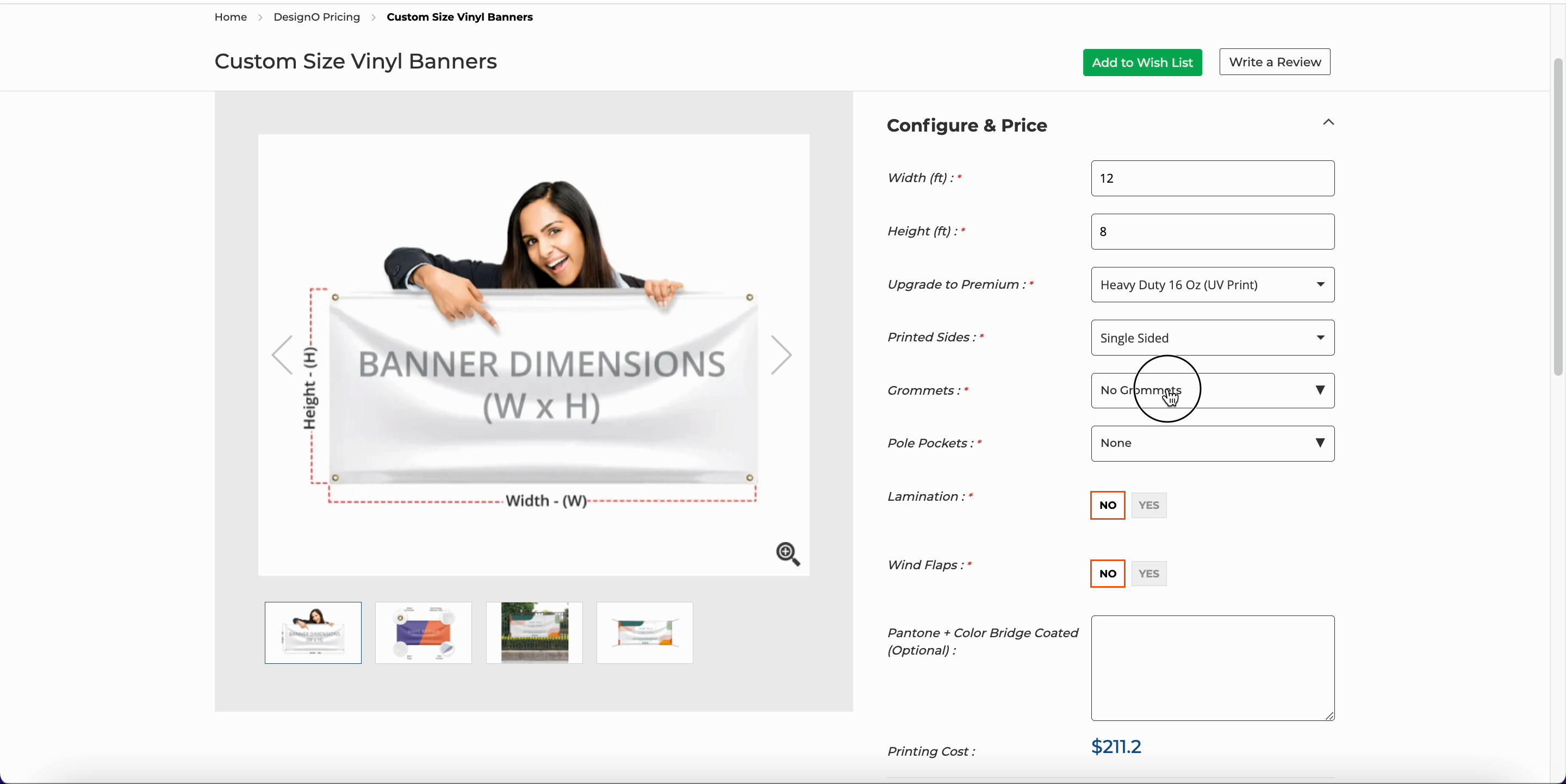Show previous product image with left arrow
1566x784 pixels.
tap(283, 355)
